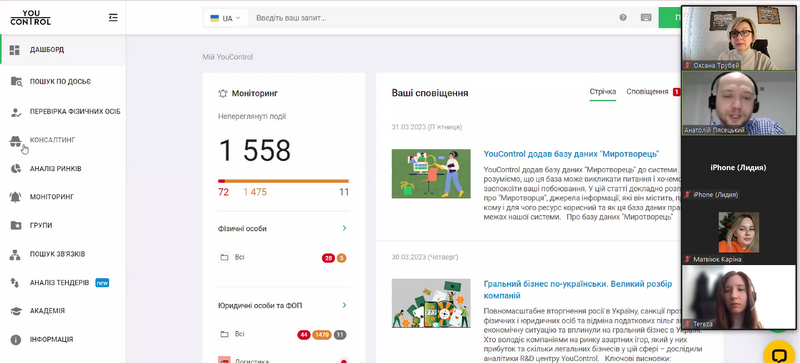Select Анатолій Пясецький's video tile

[739, 103]
